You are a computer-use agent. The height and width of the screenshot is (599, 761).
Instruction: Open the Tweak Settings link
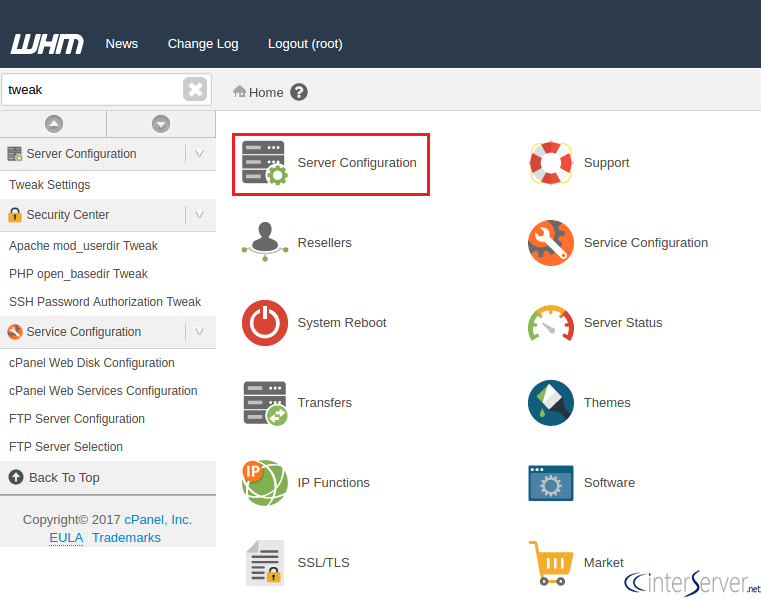50,185
